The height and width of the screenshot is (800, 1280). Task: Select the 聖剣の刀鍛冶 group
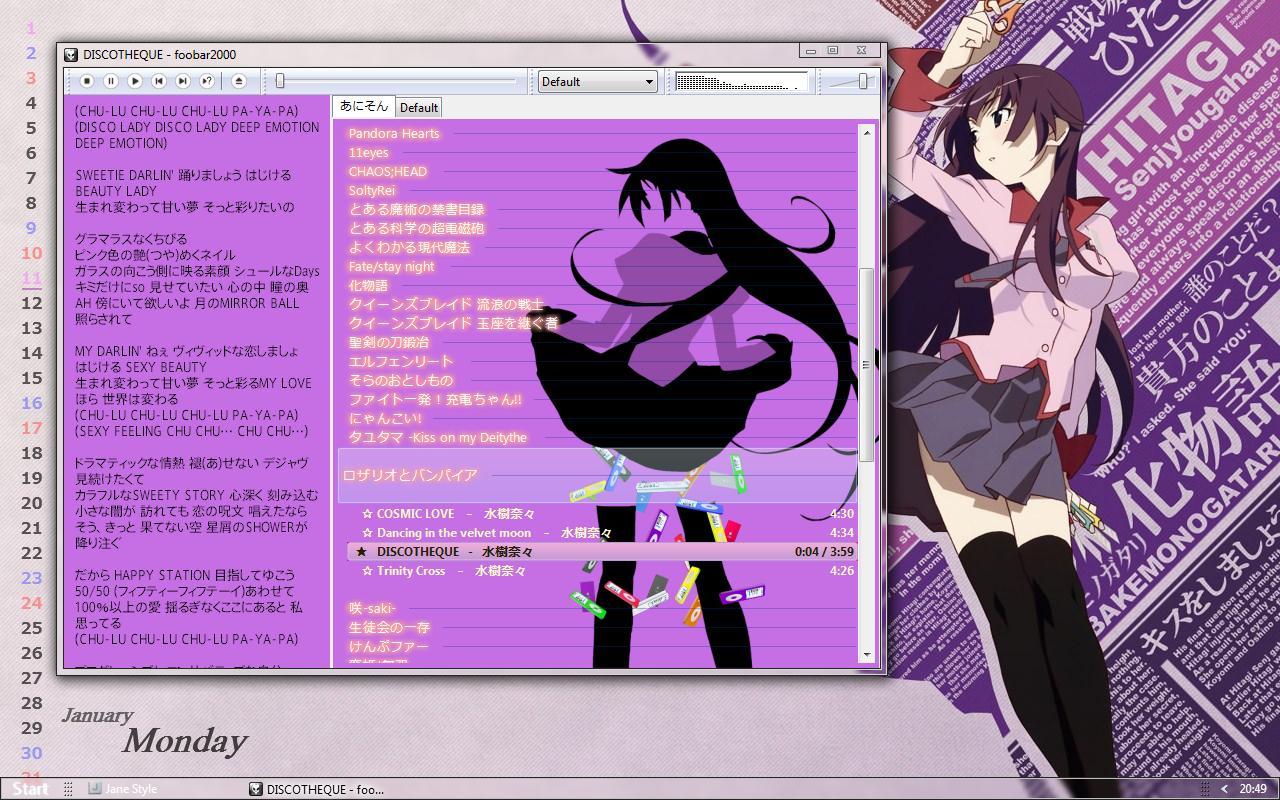click(389, 342)
